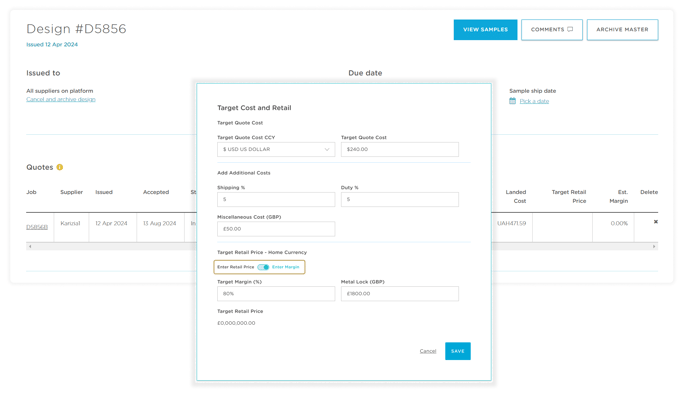The image size is (688, 395).
Task: Click the speech bubble icon in the Comments button
Action: [x=570, y=29]
